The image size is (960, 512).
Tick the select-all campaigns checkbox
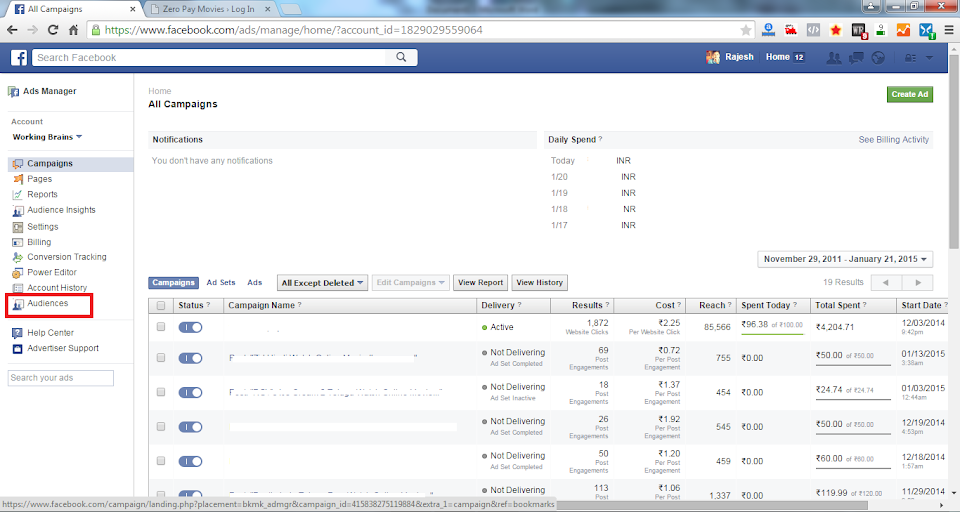[x=161, y=306]
